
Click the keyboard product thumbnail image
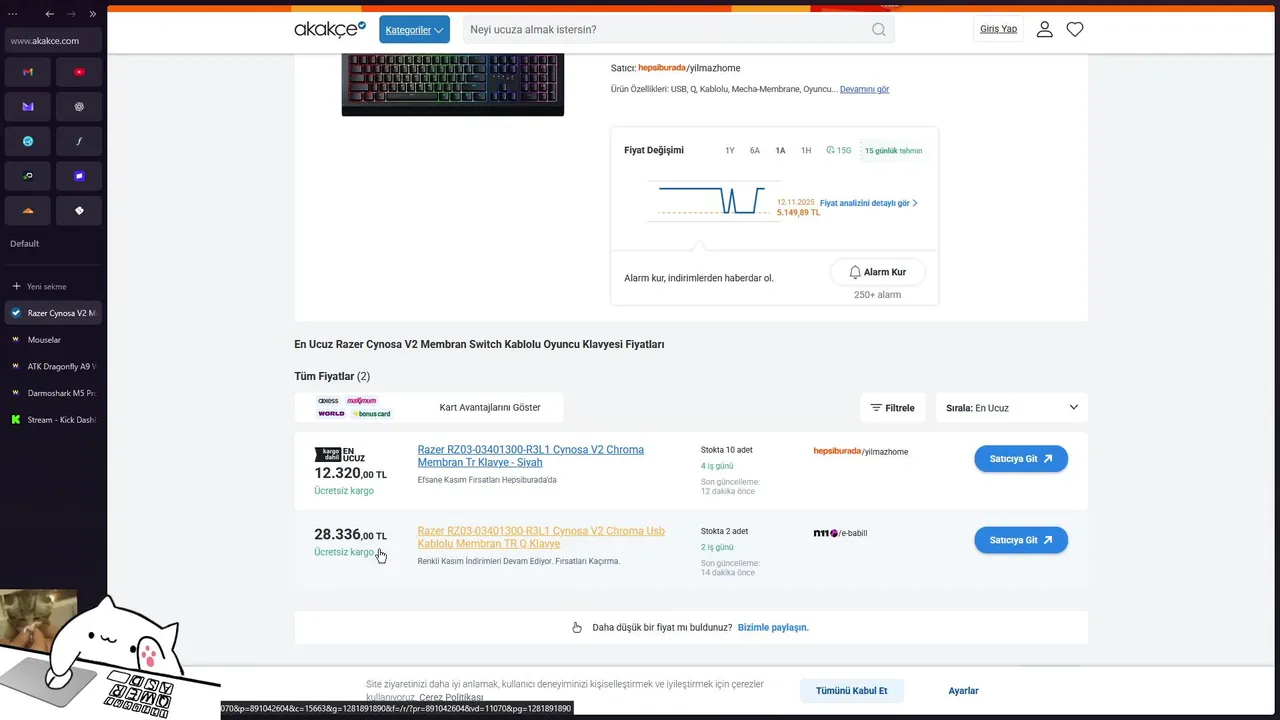pos(453,85)
